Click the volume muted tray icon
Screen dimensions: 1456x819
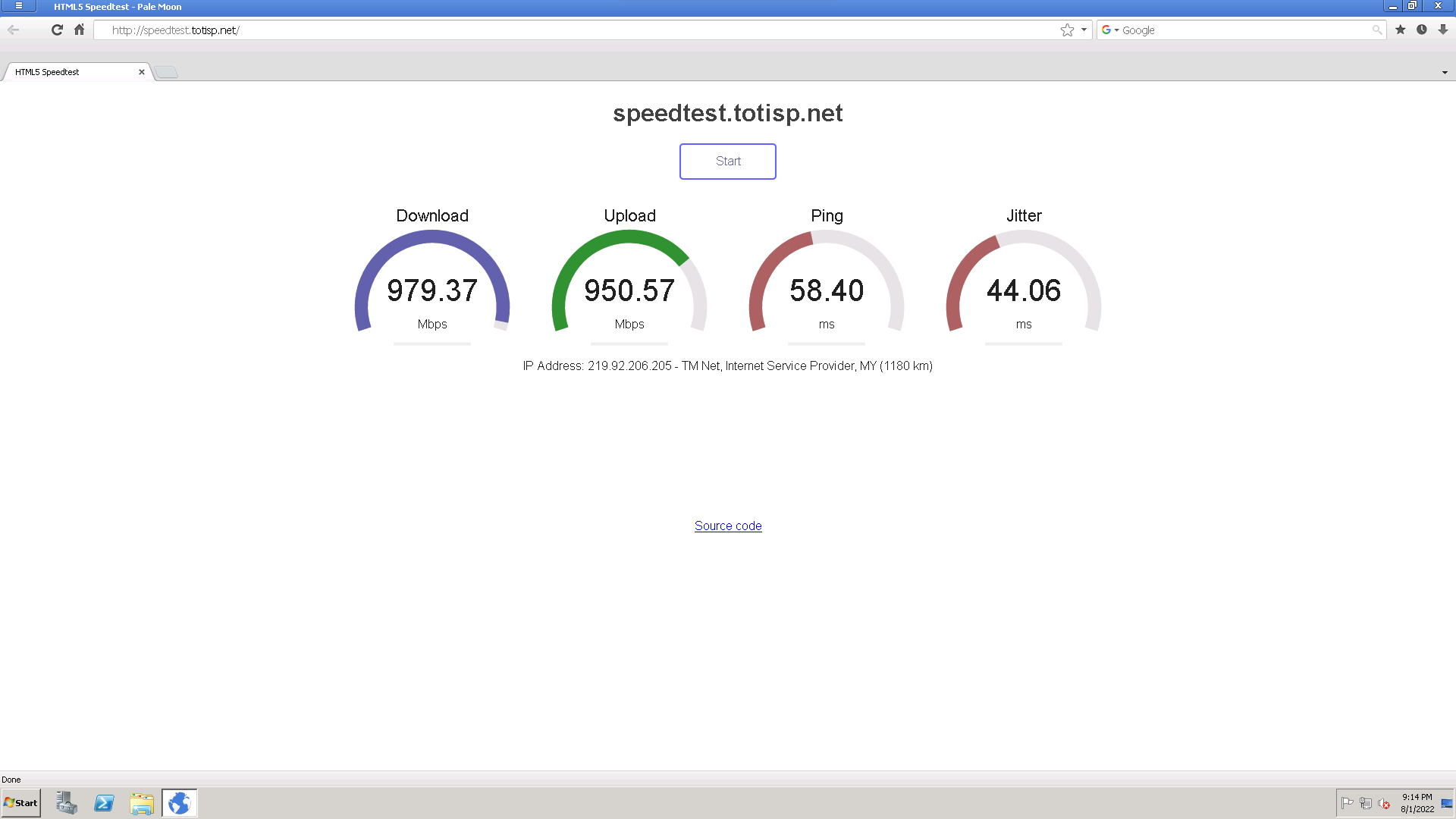click(1384, 803)
